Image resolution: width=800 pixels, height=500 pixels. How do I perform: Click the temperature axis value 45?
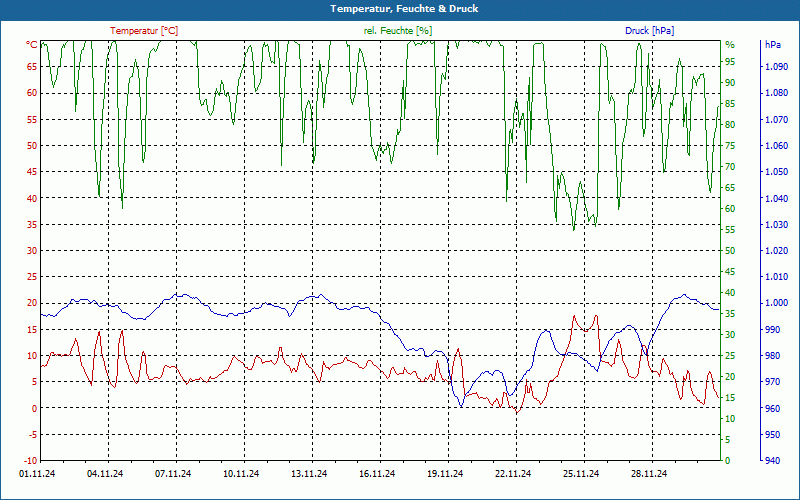(x=32, y=171)
